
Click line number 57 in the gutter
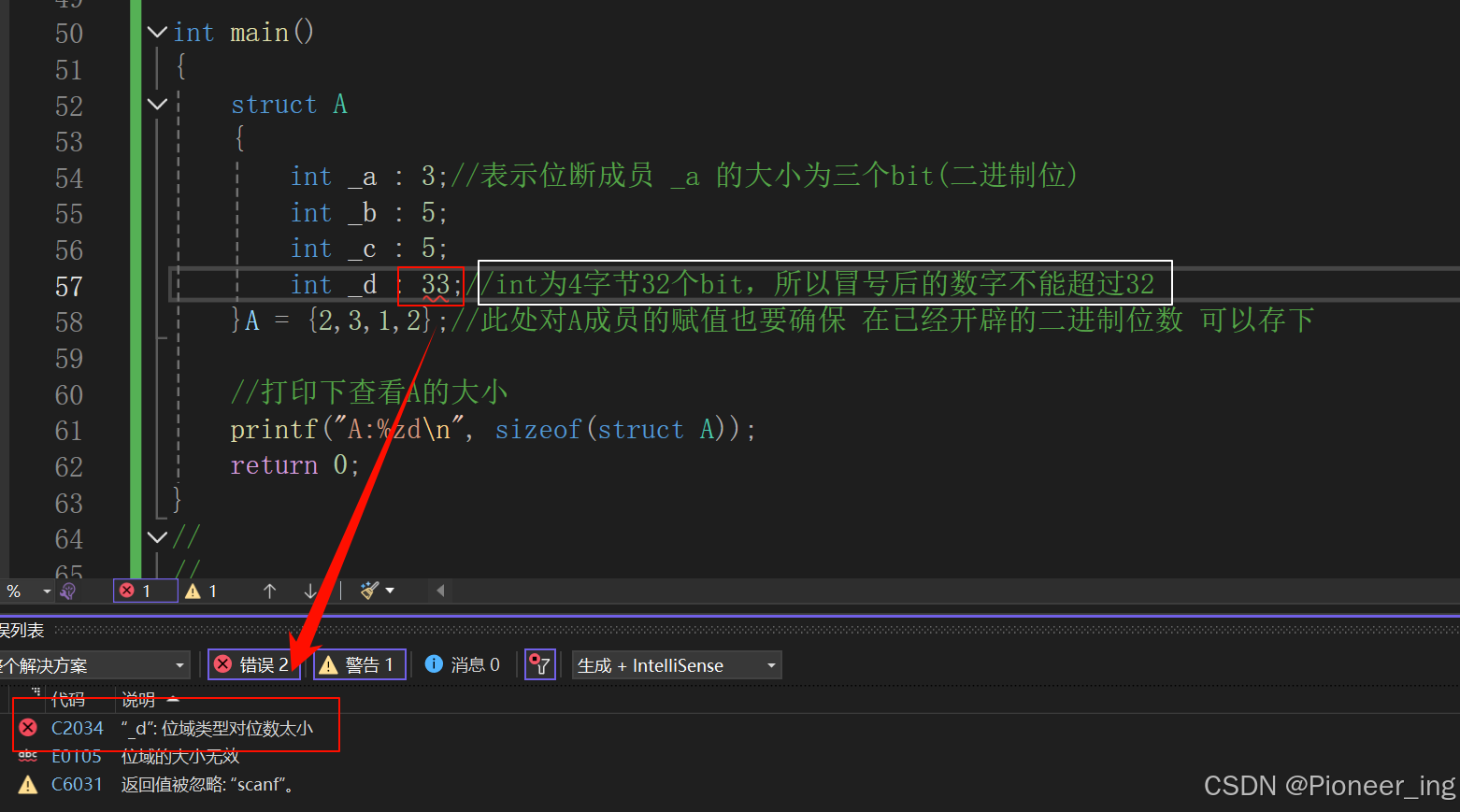click(x=69, y=286)
